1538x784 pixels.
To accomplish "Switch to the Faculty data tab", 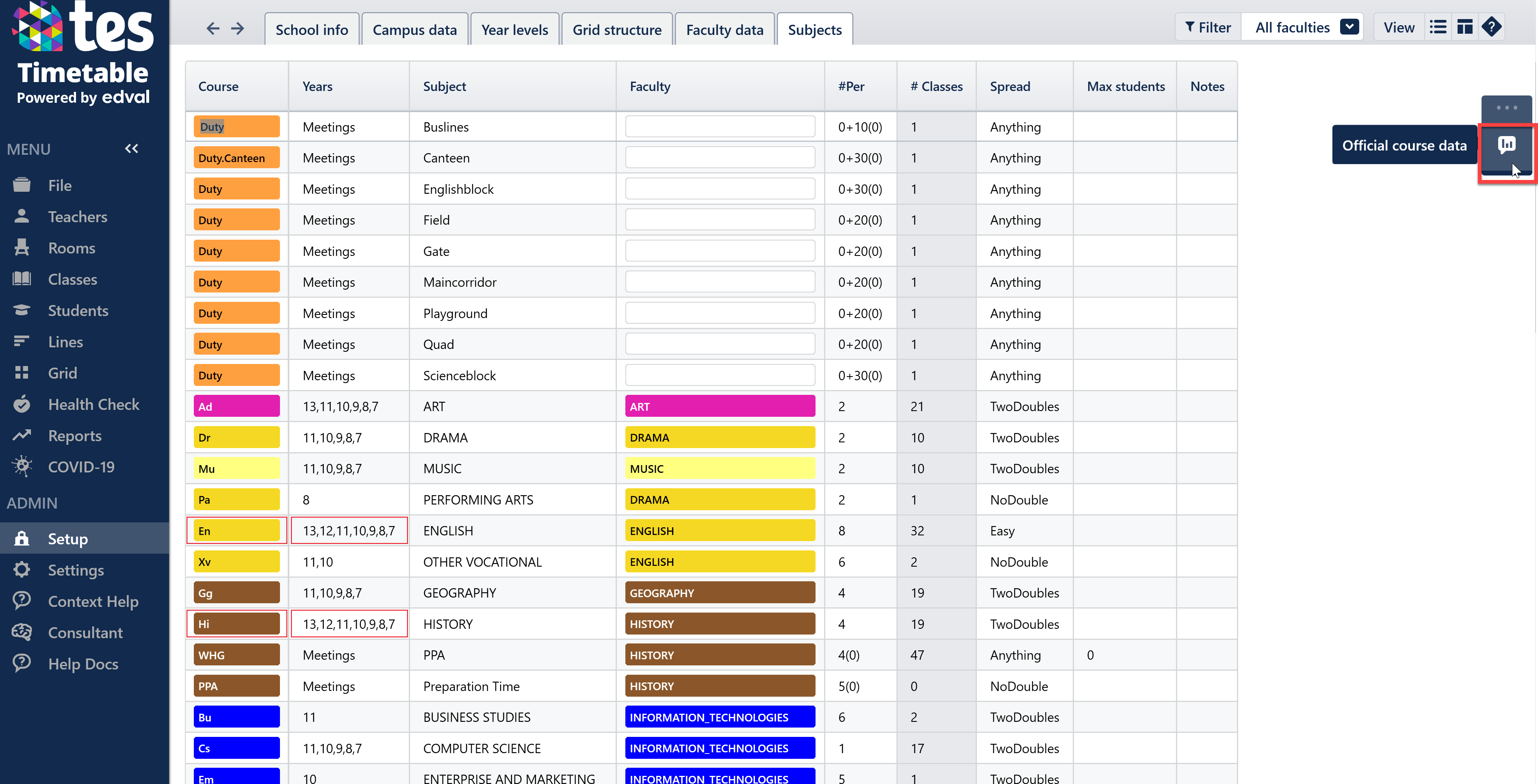I will tap(724, 29).
